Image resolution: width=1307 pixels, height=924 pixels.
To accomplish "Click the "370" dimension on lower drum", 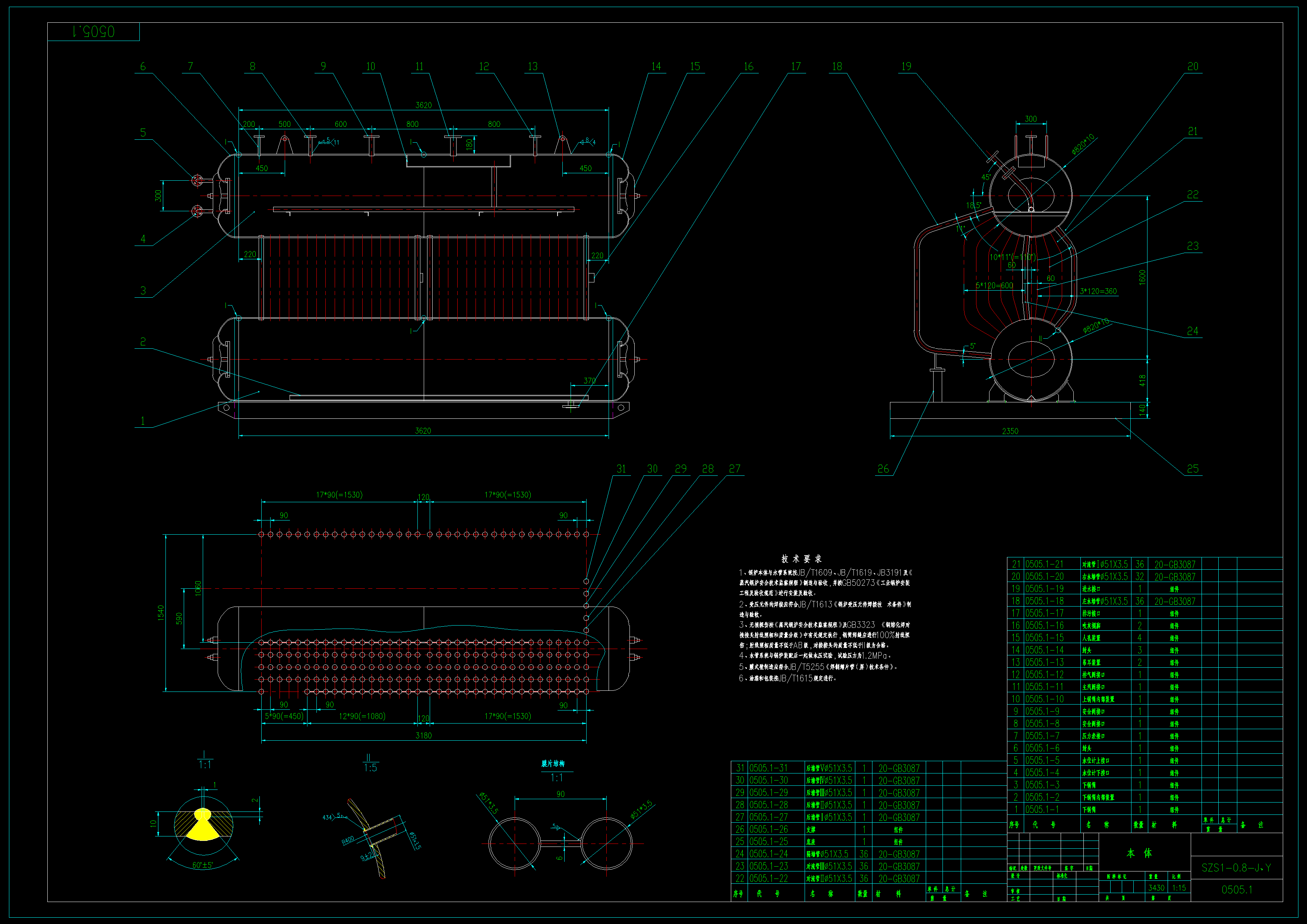I will pyautogui.click(x=590, y=381).
